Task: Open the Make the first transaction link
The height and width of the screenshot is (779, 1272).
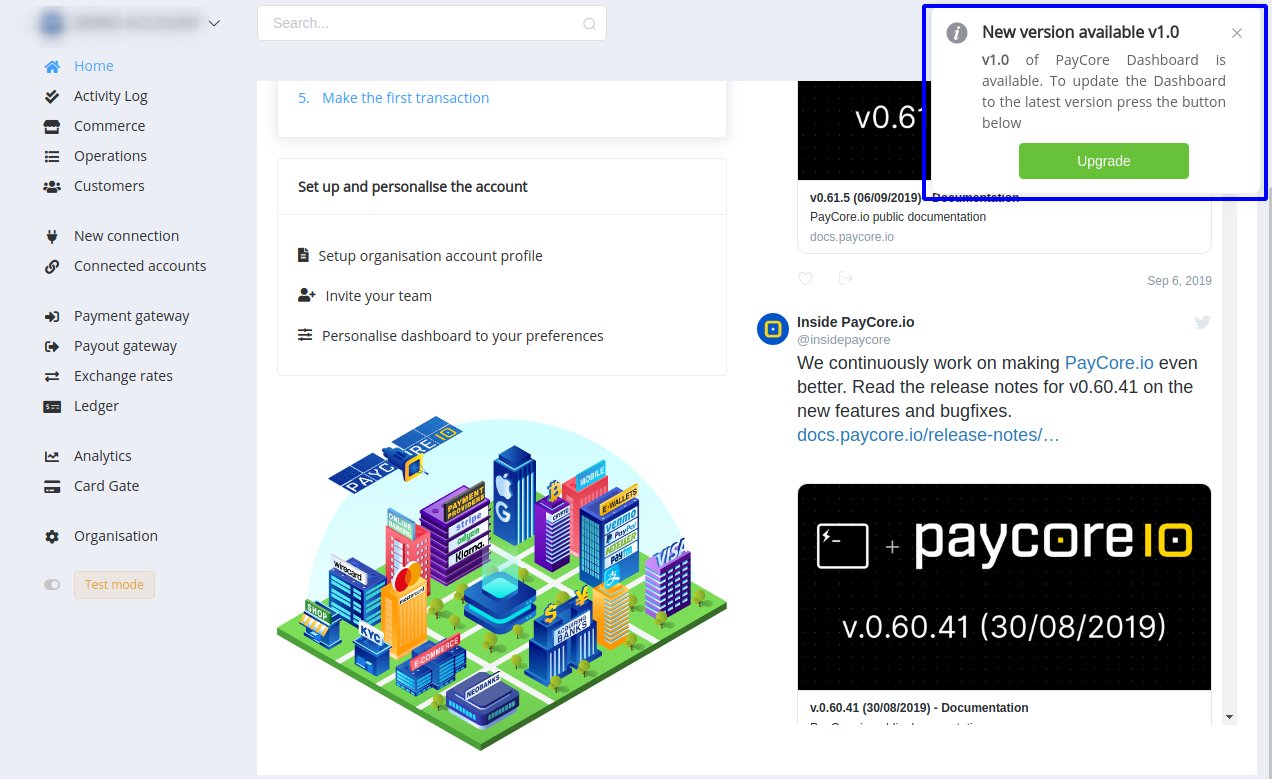Action: [406, 98]
